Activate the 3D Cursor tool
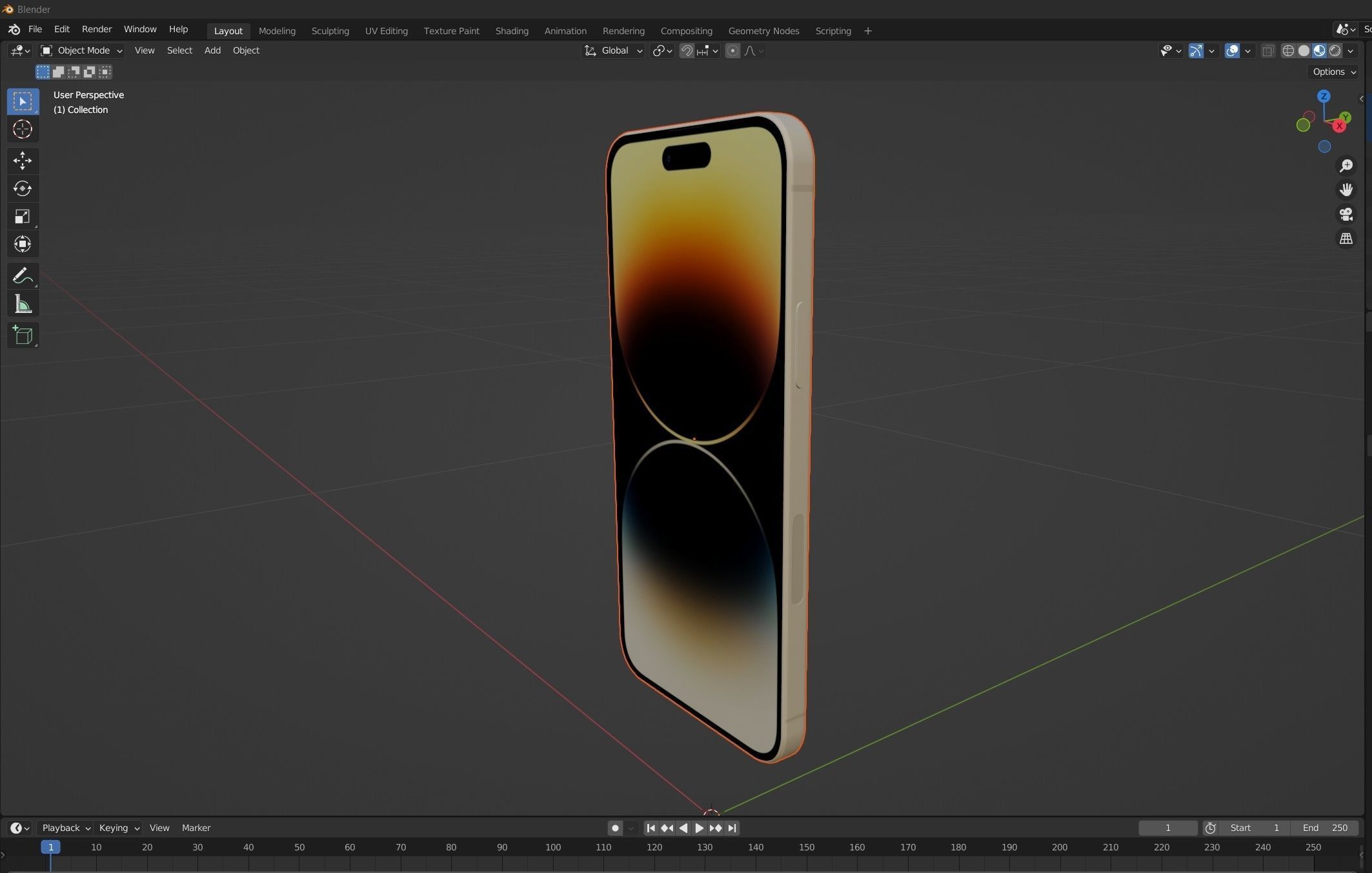1372x873 pixels. point(23,130)
